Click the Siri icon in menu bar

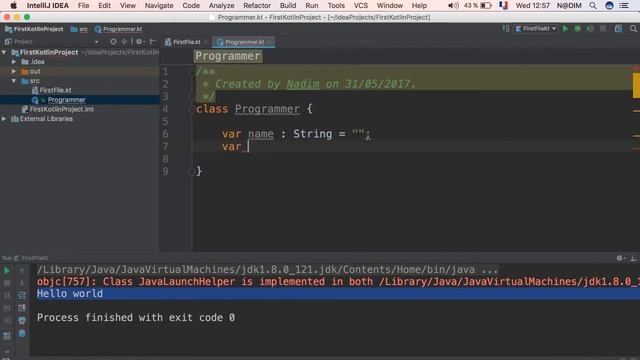pyautogui.click(x=609, y=5)
